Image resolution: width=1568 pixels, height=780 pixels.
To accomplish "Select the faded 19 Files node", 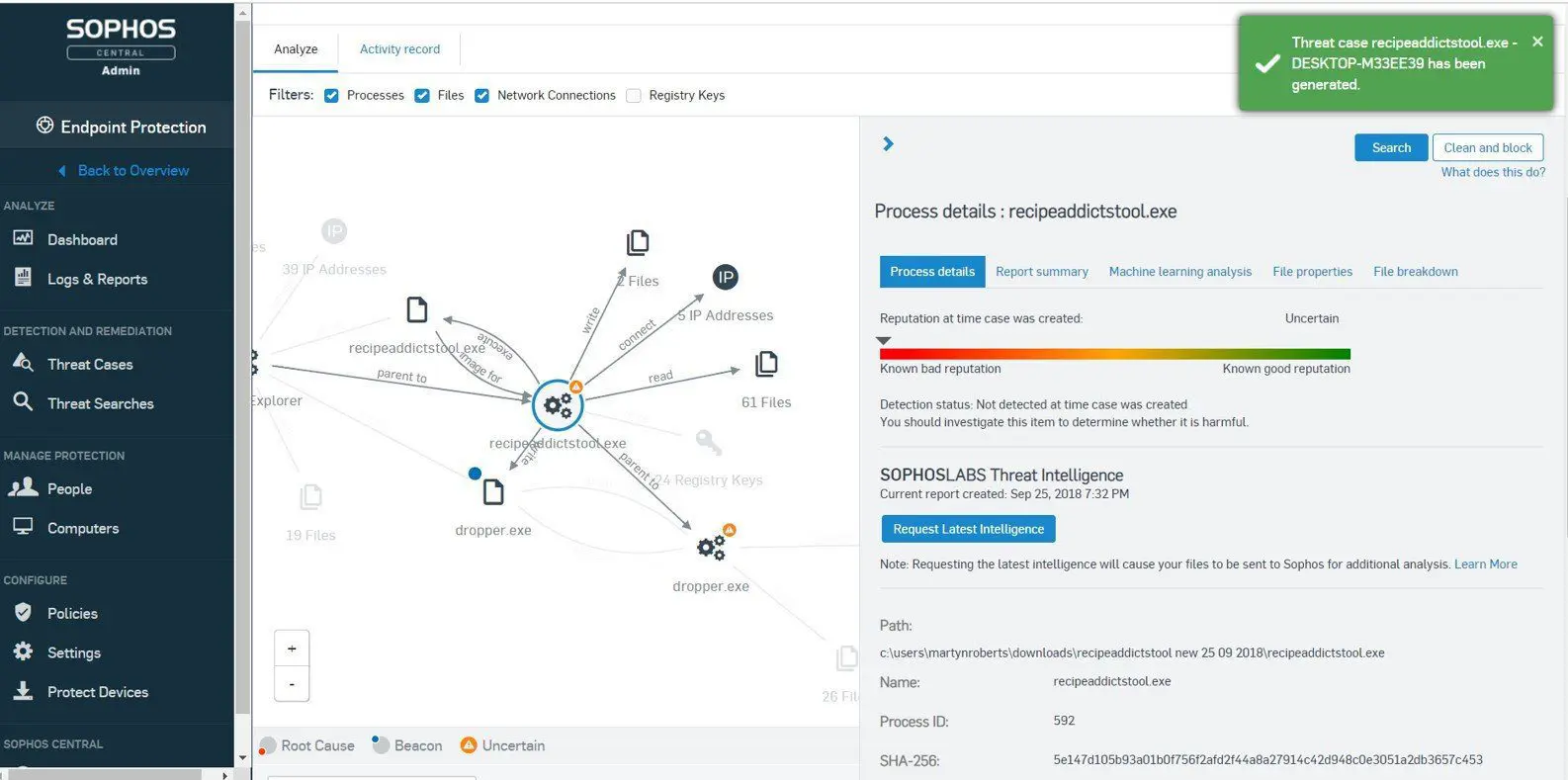I will [310, 496].
